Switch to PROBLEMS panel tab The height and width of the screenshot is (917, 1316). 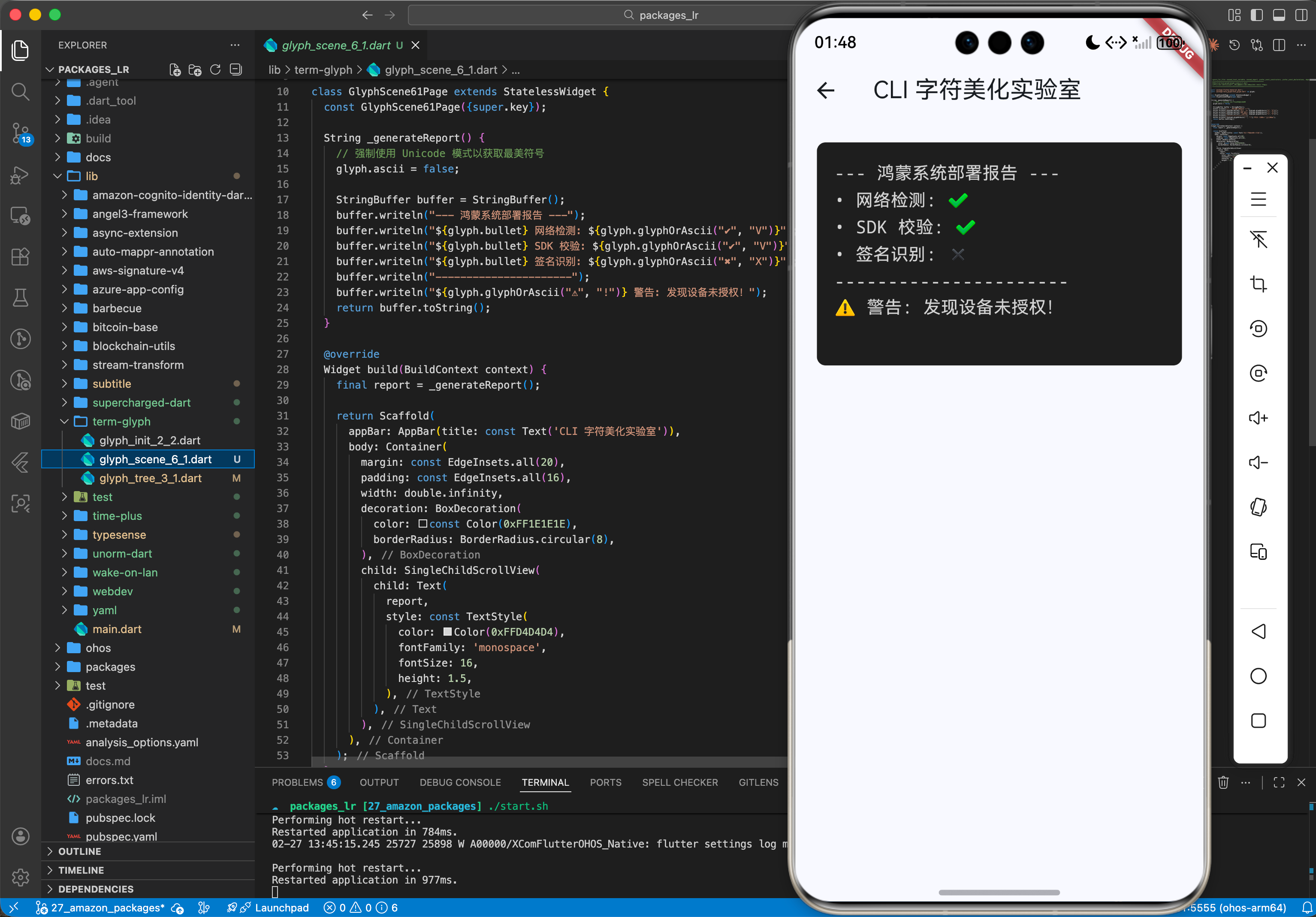click(297, 782)
